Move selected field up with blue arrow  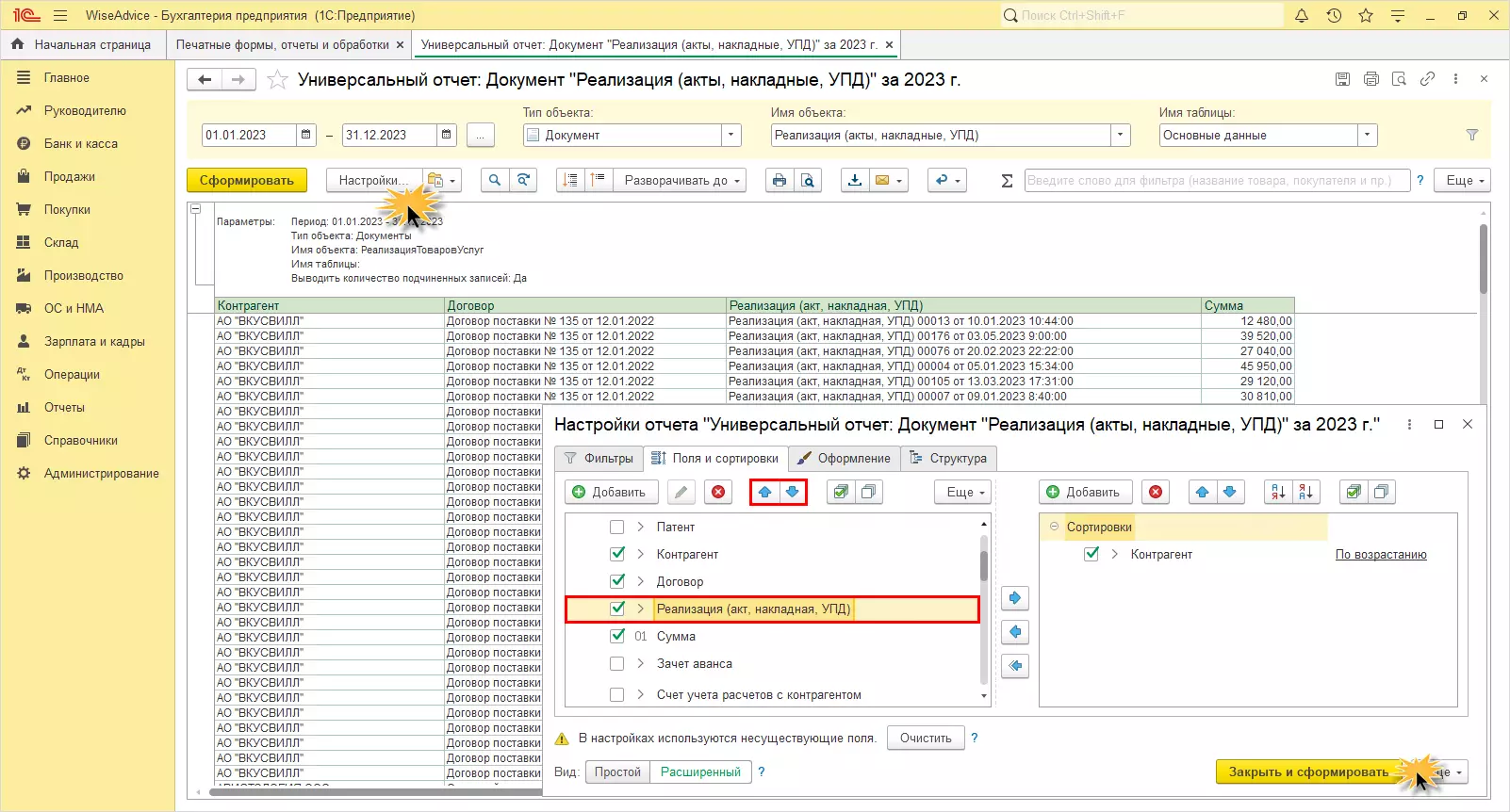[764, 492]
